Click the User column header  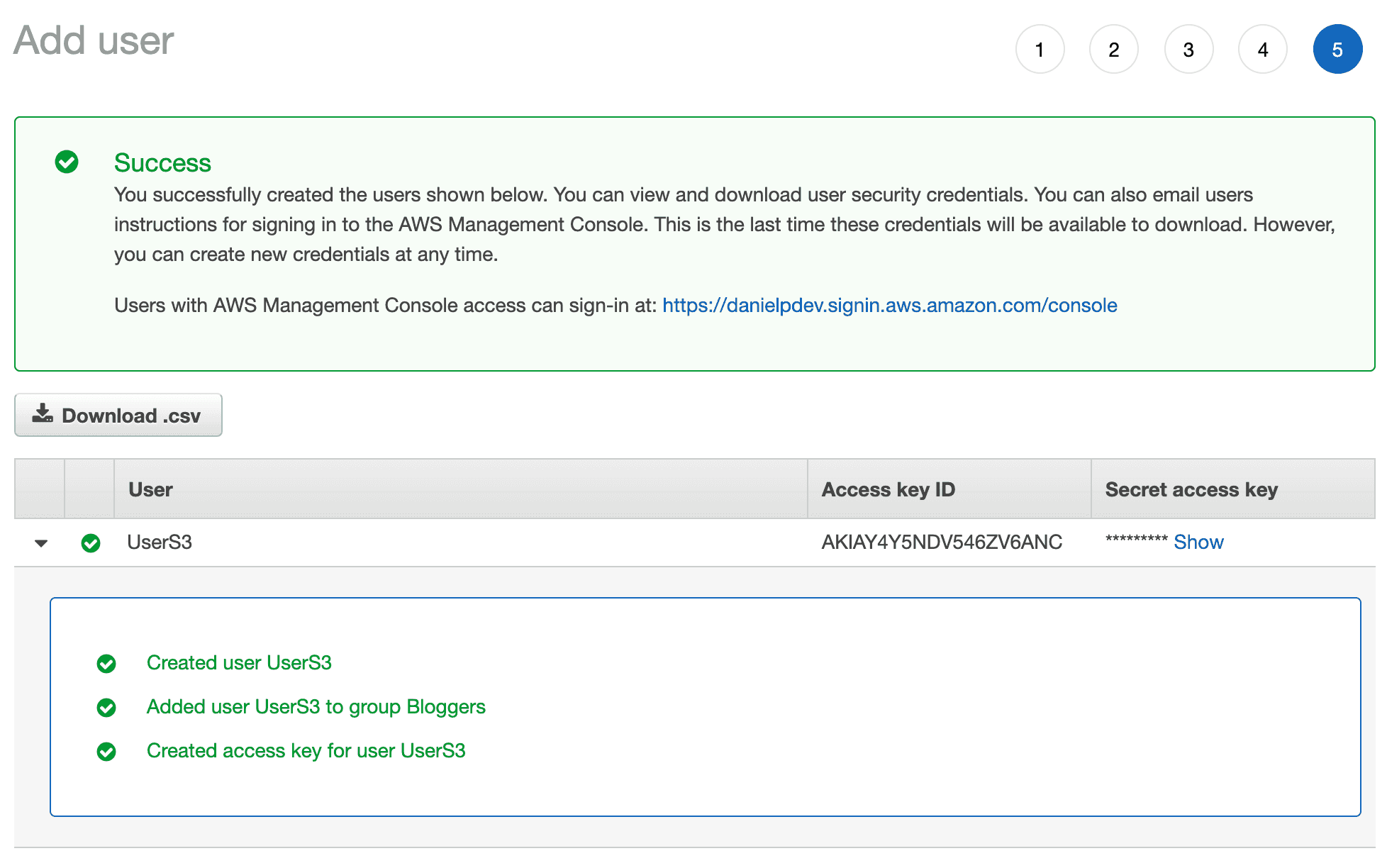tap(461, 489)
